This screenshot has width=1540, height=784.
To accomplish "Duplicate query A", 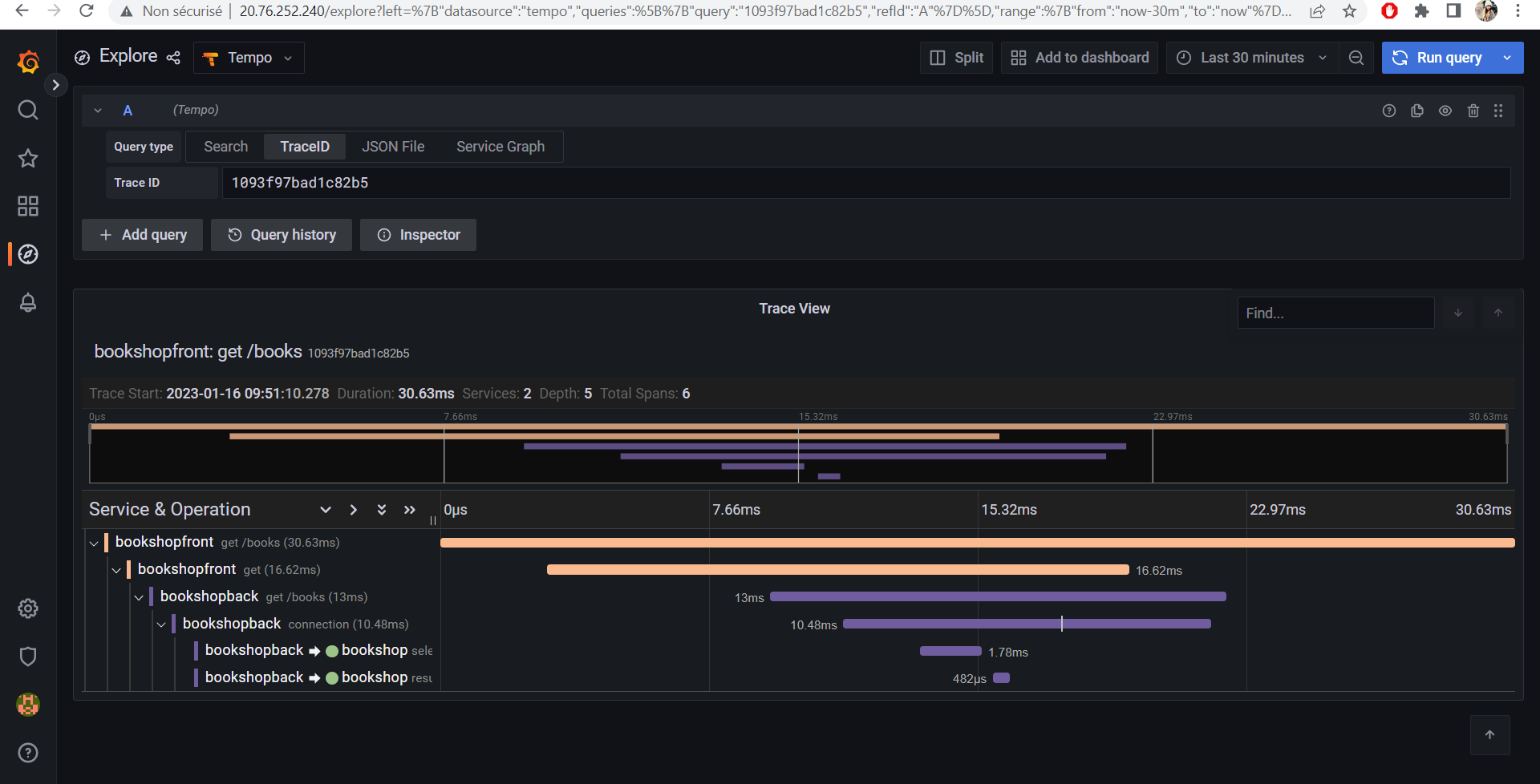I will [1417, 111].
